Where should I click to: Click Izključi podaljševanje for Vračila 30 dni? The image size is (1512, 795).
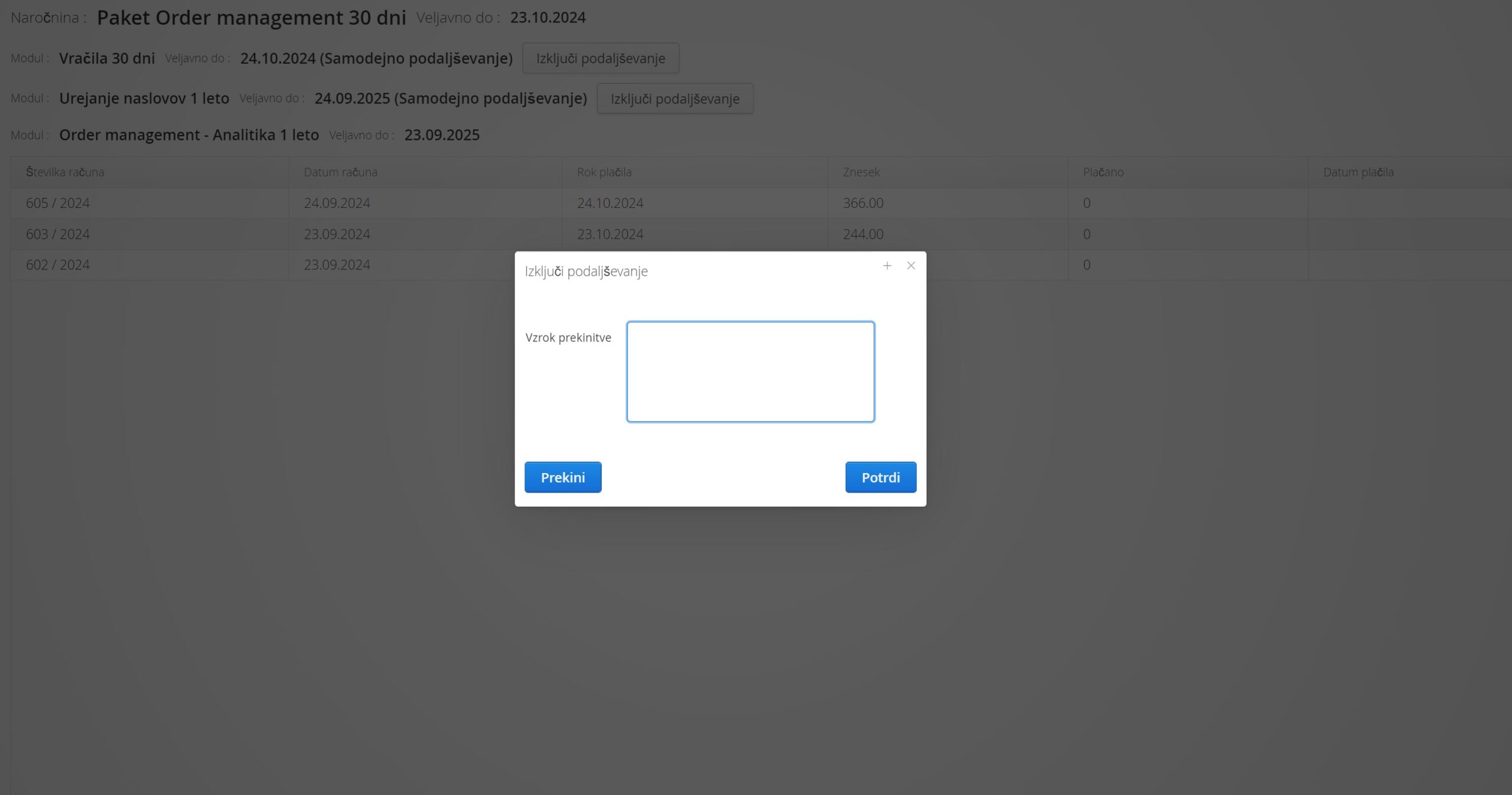(x=600, y=58)
